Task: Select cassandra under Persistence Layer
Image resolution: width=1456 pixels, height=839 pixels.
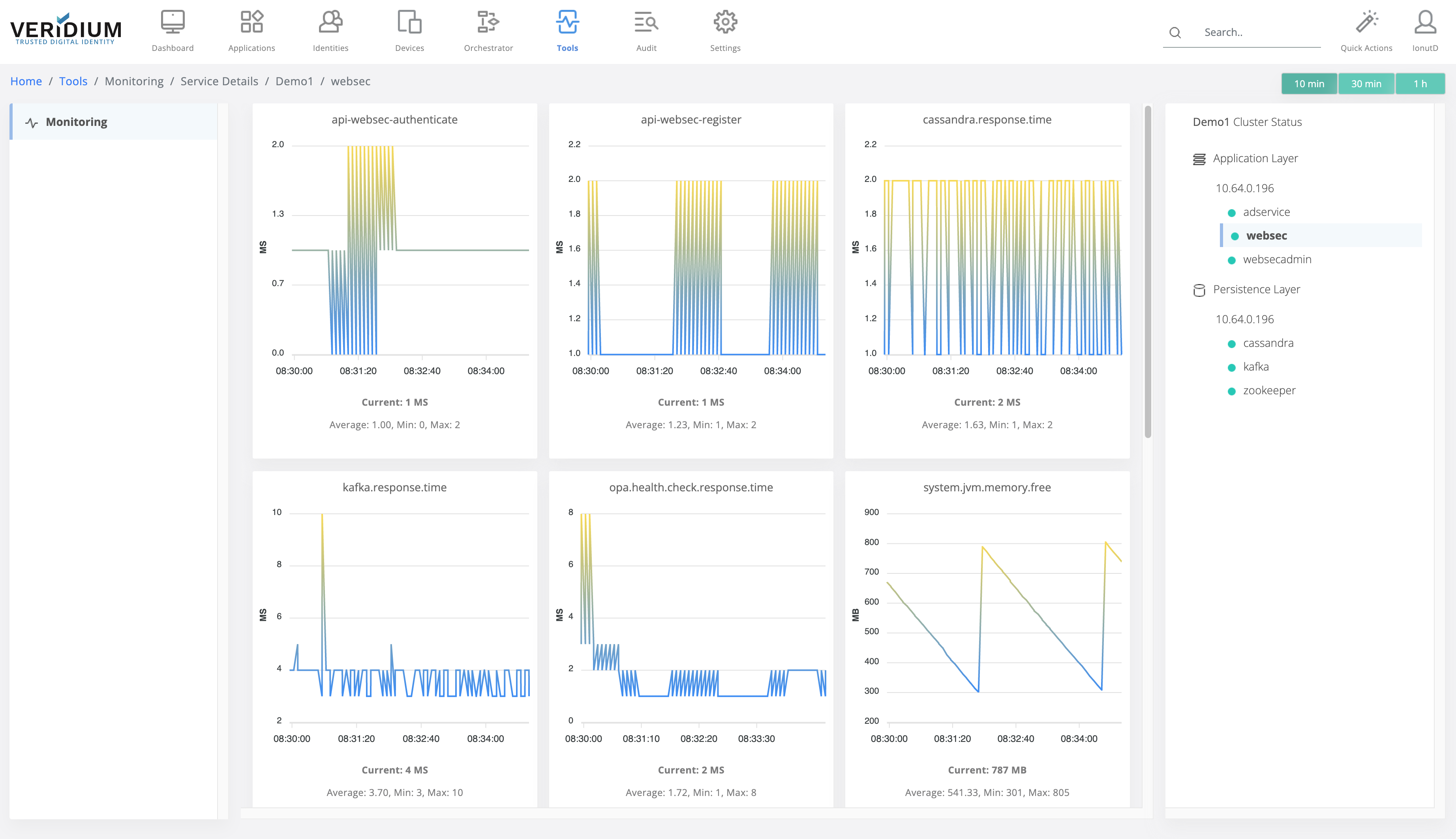Action: (1268, 343)
